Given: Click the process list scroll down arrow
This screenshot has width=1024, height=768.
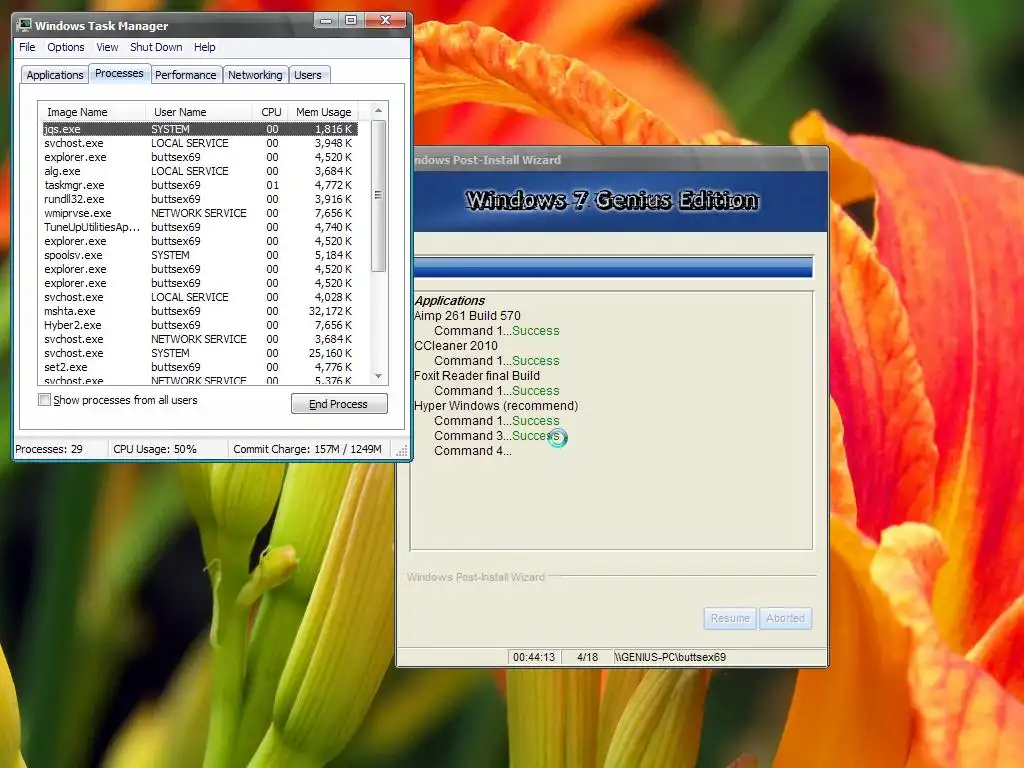Looking at the screenshot, I should pos(378,376).
